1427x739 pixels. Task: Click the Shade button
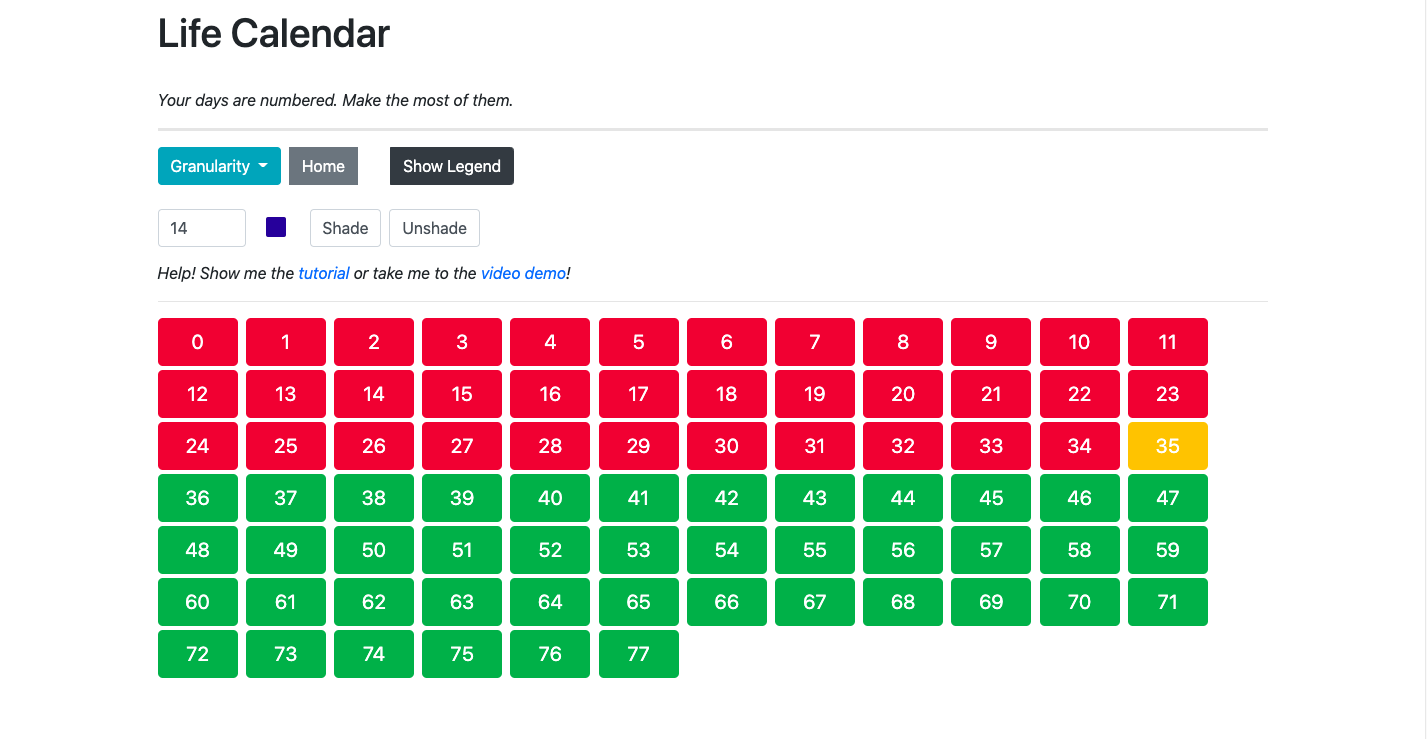click(x=345, y=228)
